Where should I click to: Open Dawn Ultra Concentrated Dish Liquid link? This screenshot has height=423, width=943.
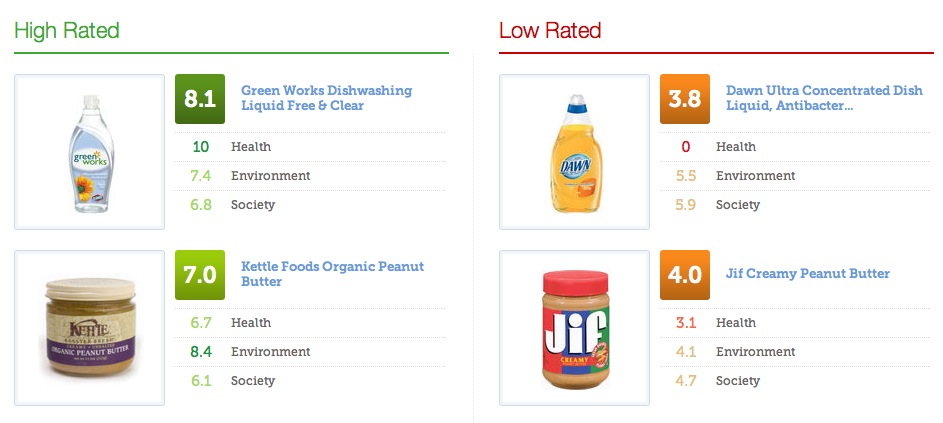[824, 98]
